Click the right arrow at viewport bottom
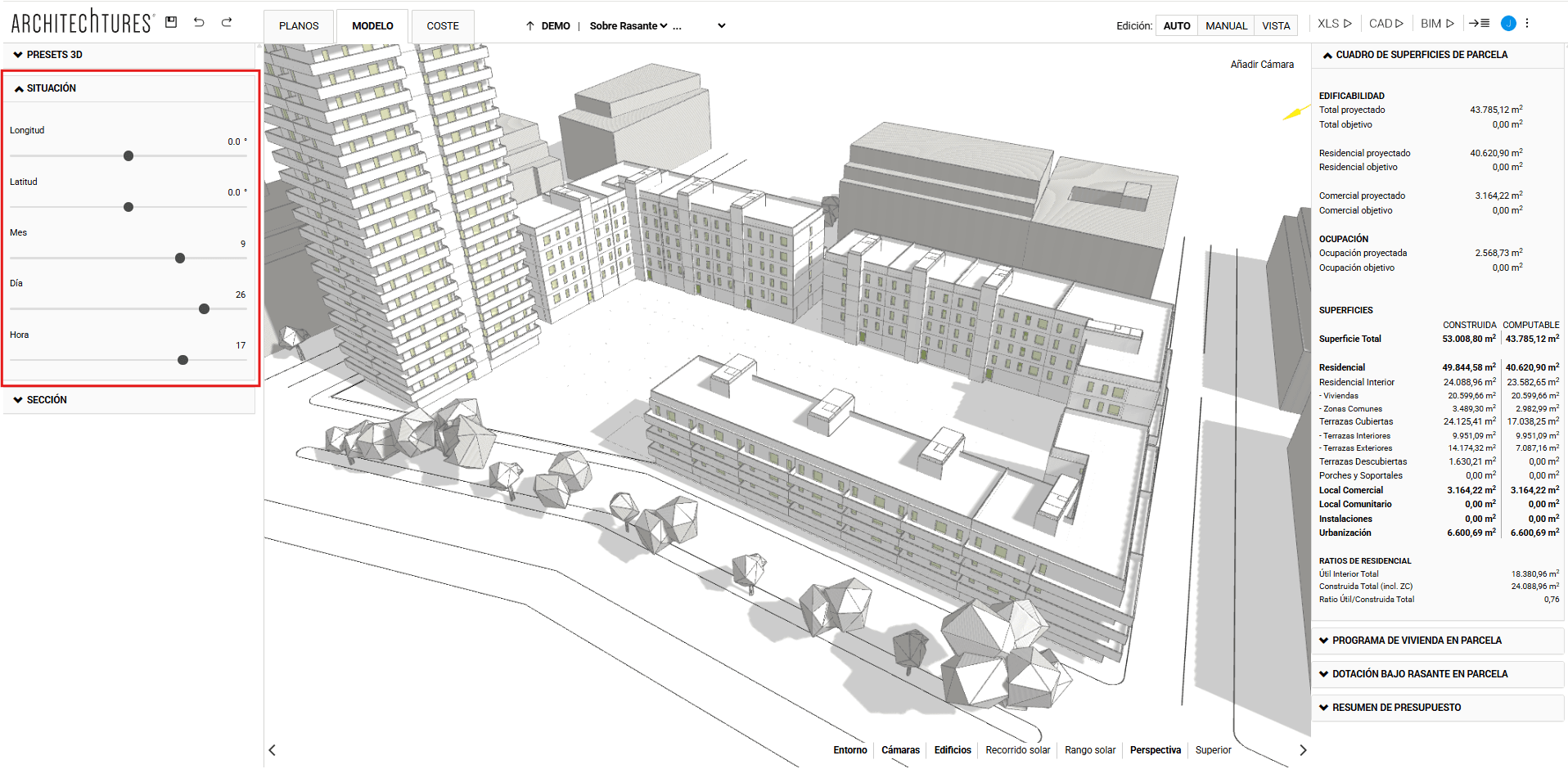 point(1303,750)
